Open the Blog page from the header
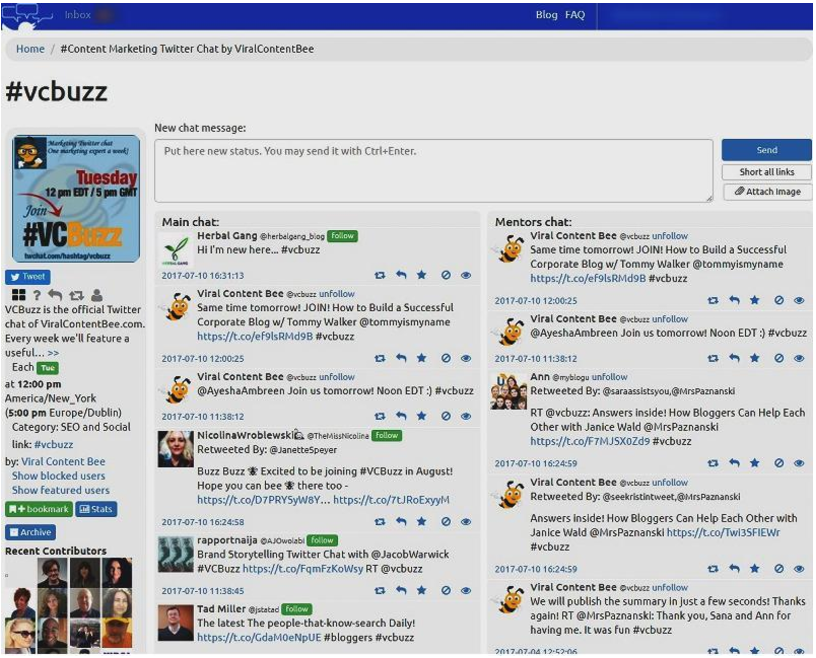 [x=546, y=15]
